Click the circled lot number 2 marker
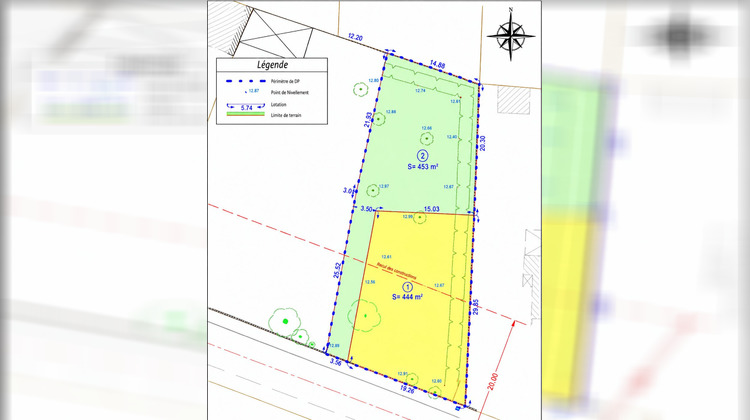The height and width of the screenshot is (420, 750). click(422, 155)
